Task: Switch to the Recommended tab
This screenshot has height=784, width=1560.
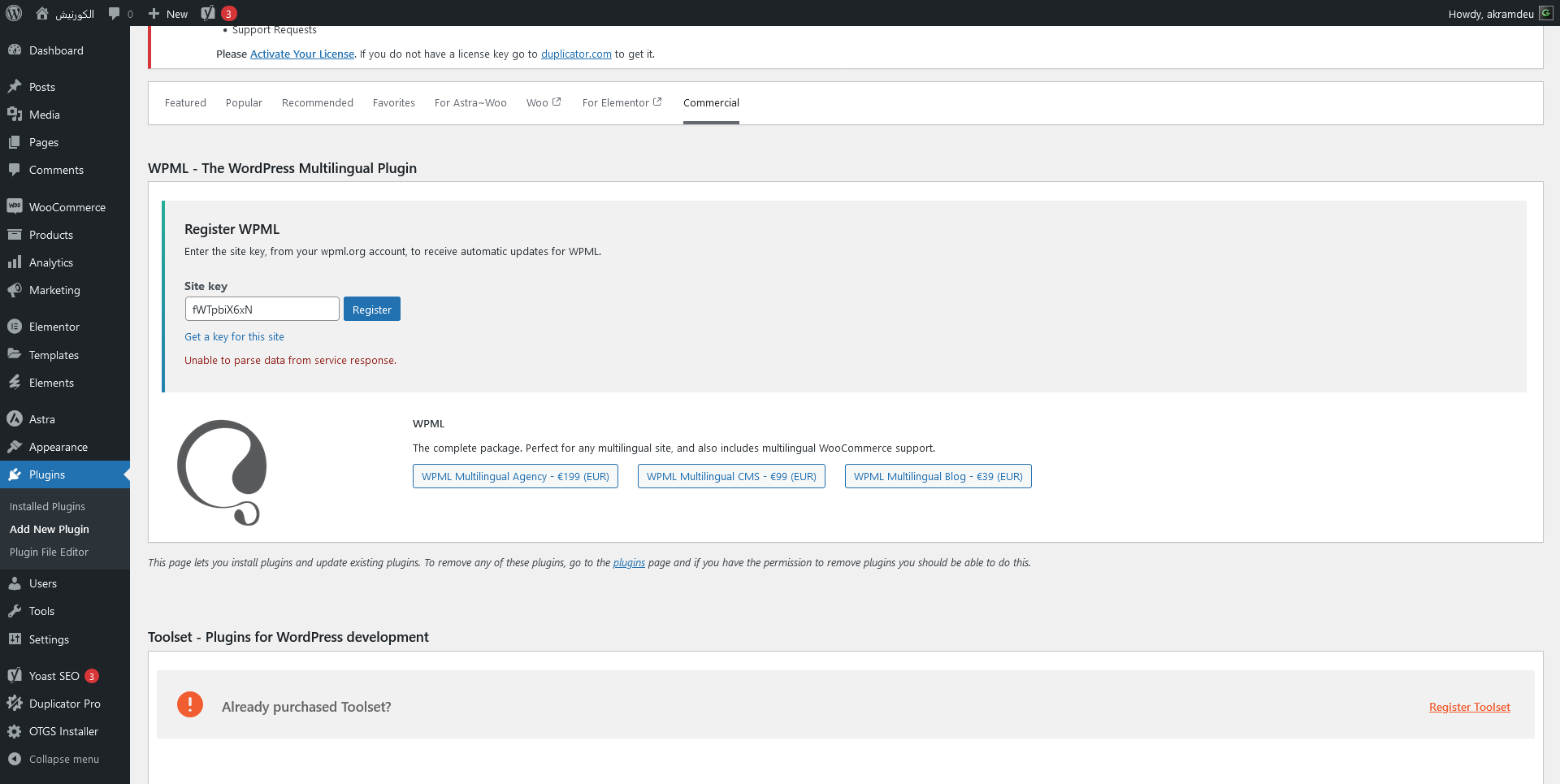Action: tap(318, 102)
